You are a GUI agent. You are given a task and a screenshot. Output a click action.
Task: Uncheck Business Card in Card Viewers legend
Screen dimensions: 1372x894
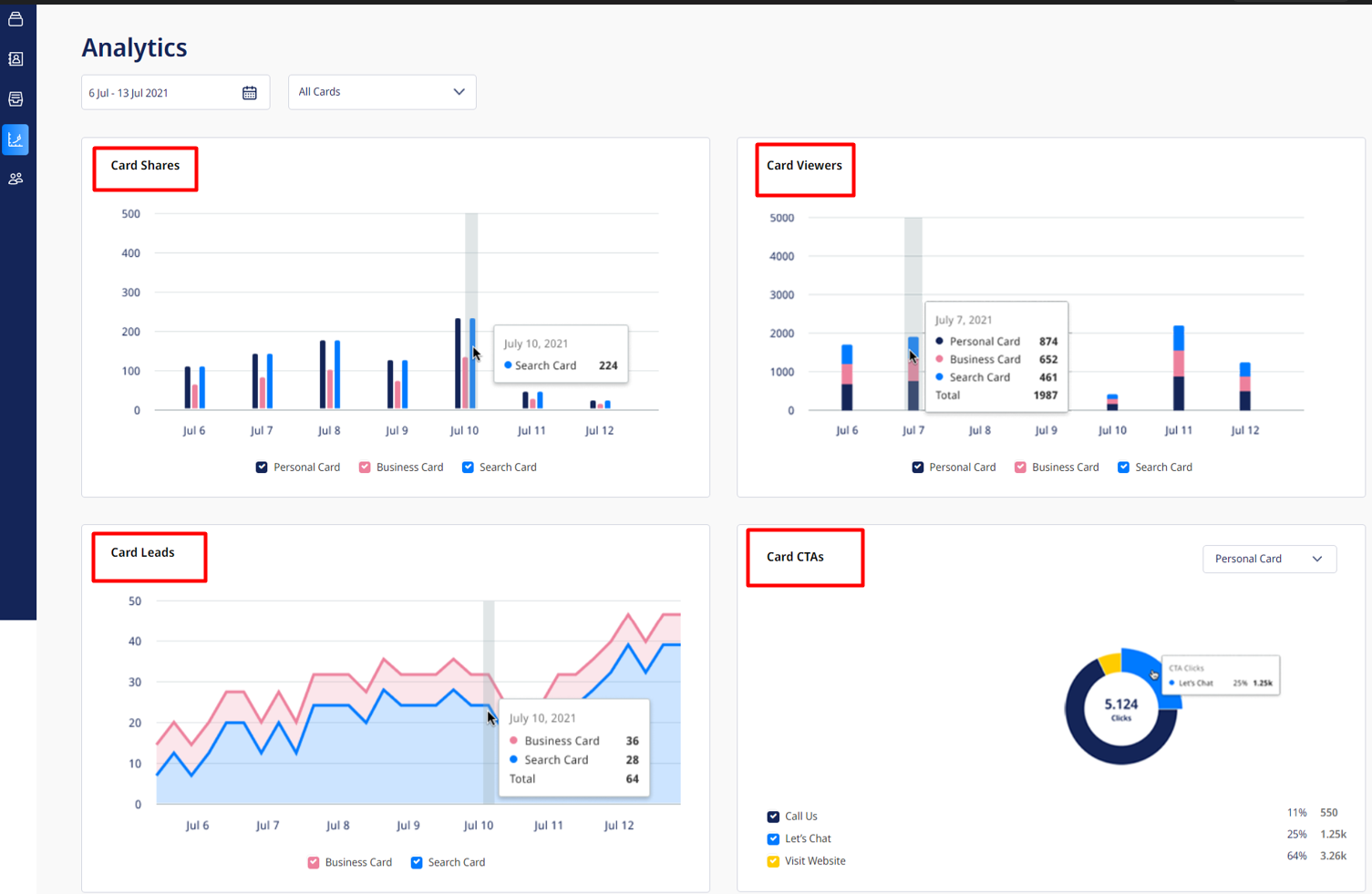1020,468
